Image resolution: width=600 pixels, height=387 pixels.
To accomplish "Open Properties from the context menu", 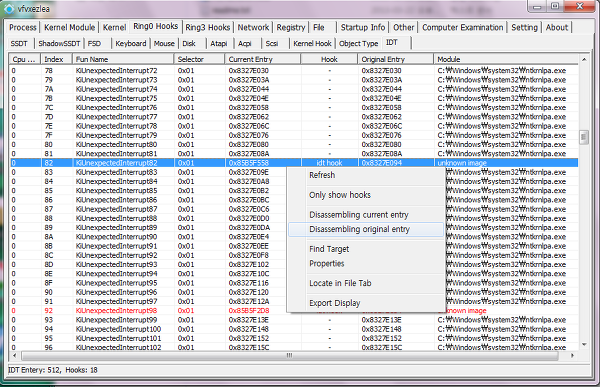I will pos(365,263).
